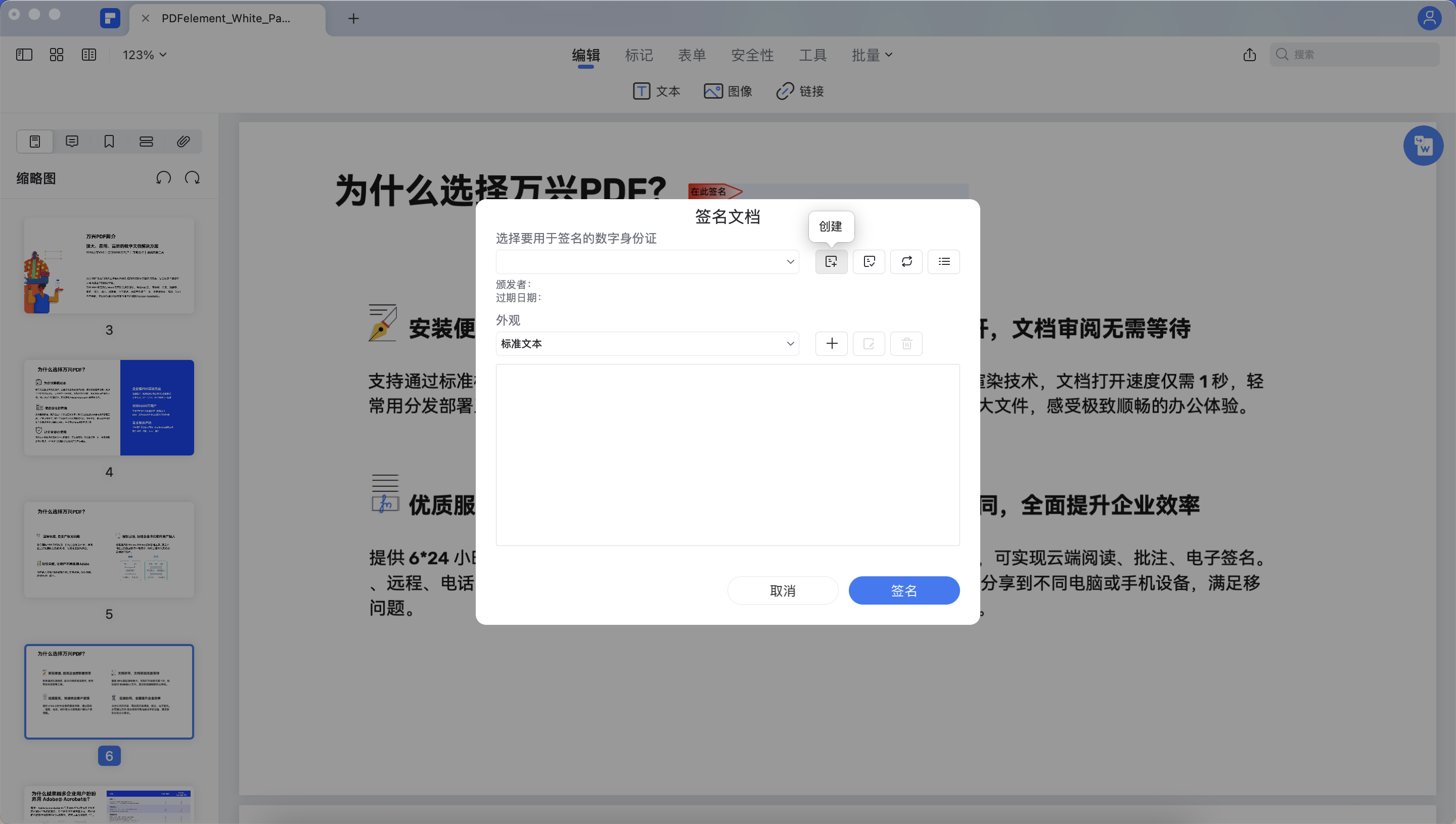This screenshot has width=1456, height=824.
Task: Open the digital ID details list icon
Action: pos(943,261)
